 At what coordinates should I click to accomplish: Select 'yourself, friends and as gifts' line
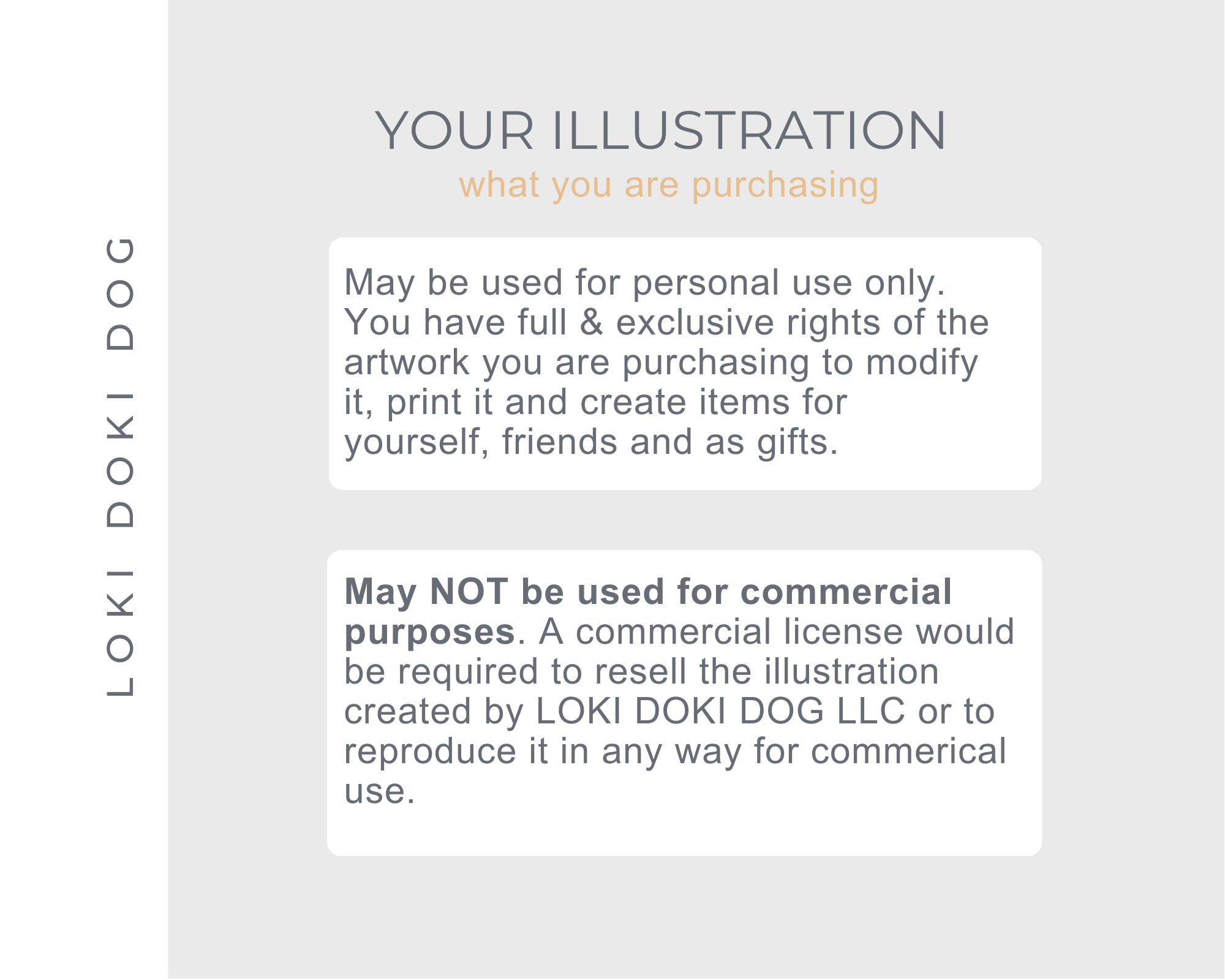591,442
